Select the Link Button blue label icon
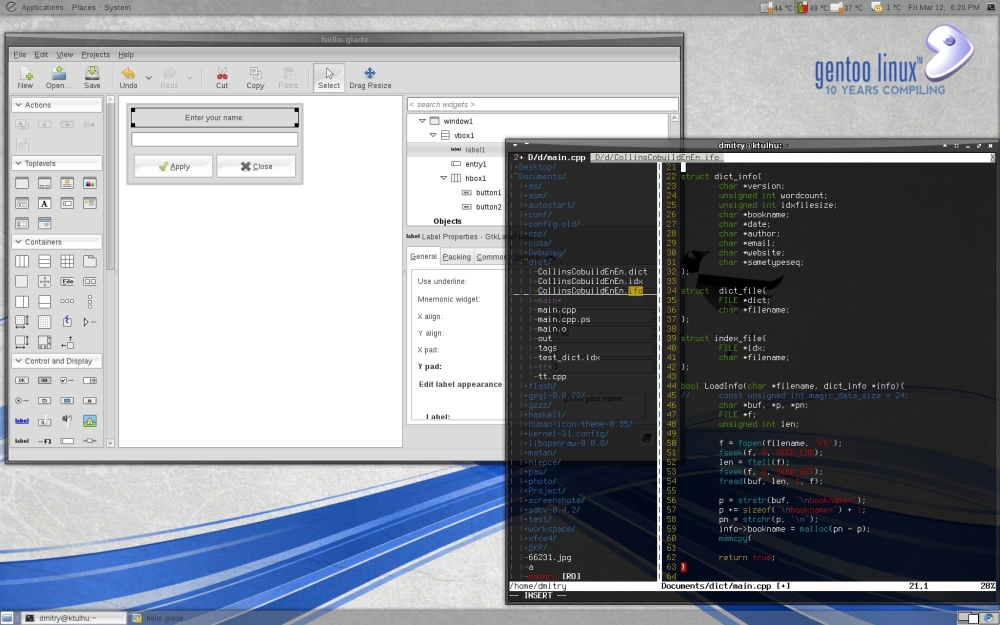This screenshot has width=1000, height=625. [22, 421]
